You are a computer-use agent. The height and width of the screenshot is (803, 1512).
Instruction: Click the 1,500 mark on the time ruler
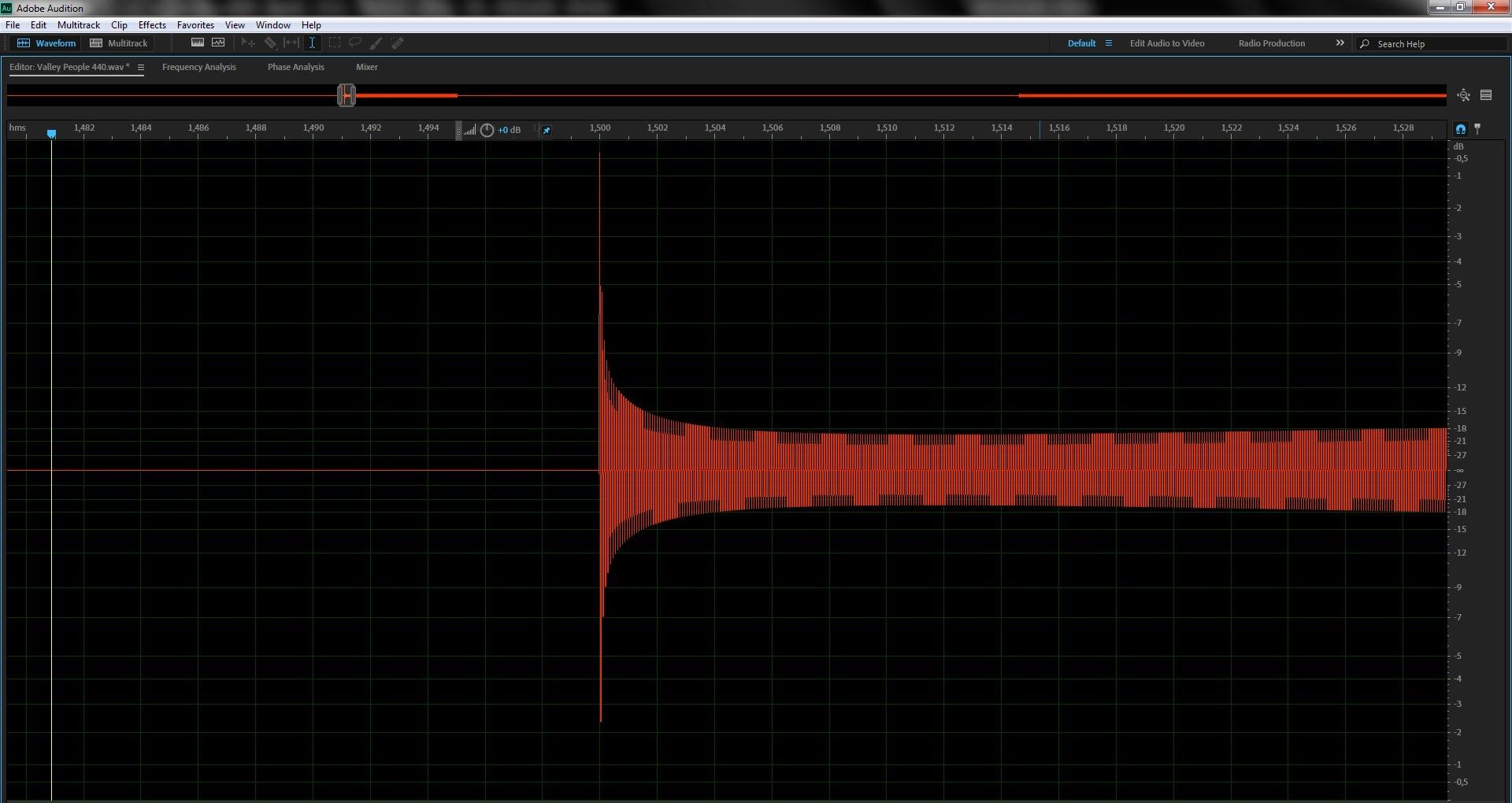[x=599, y=128]
